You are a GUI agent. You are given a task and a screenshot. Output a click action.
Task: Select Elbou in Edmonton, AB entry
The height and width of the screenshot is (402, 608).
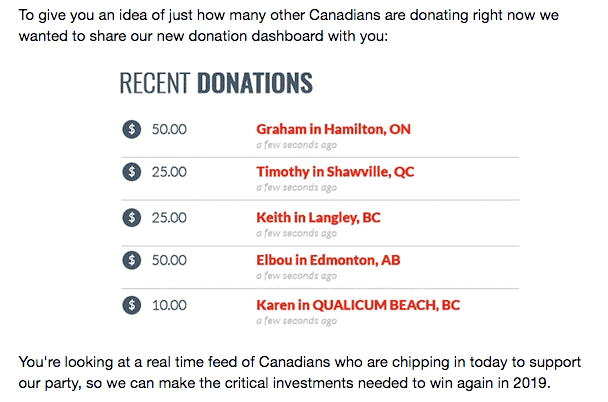tap(328, 260)
